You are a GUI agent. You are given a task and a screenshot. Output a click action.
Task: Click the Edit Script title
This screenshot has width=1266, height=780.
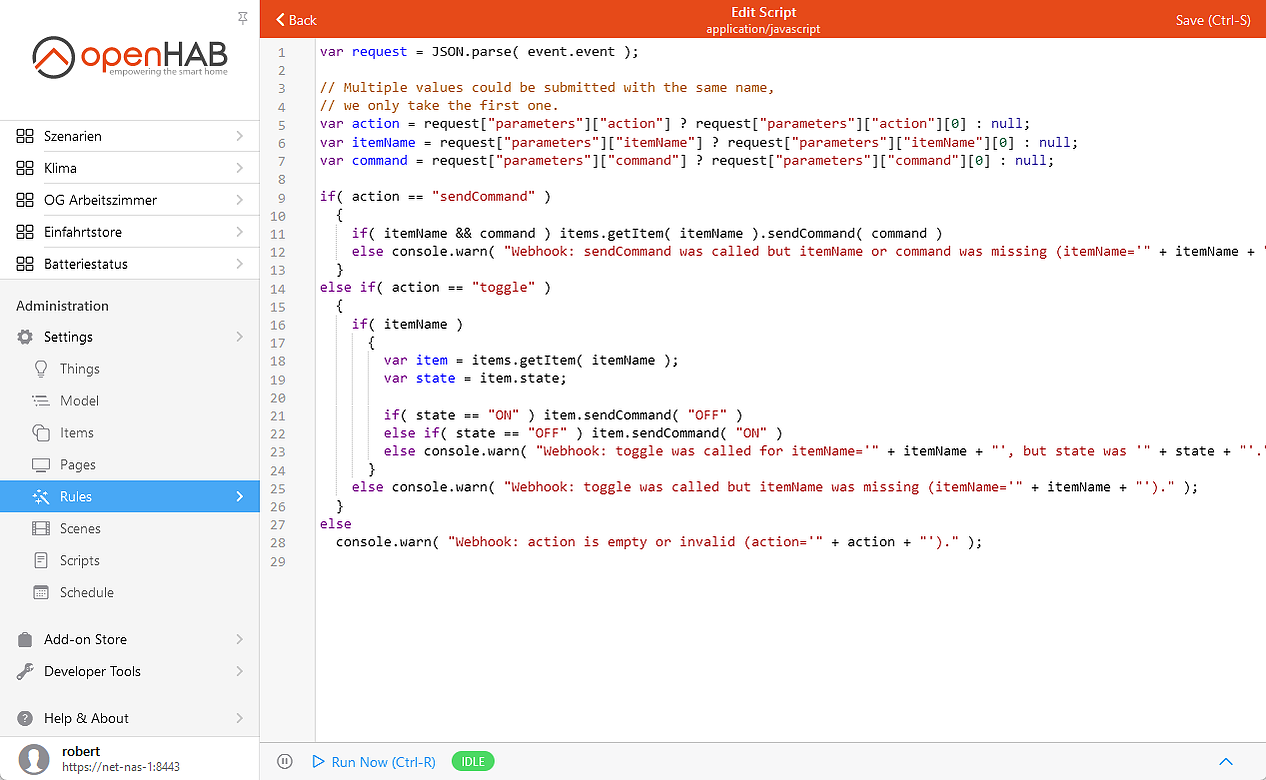[x=764, y=13]
